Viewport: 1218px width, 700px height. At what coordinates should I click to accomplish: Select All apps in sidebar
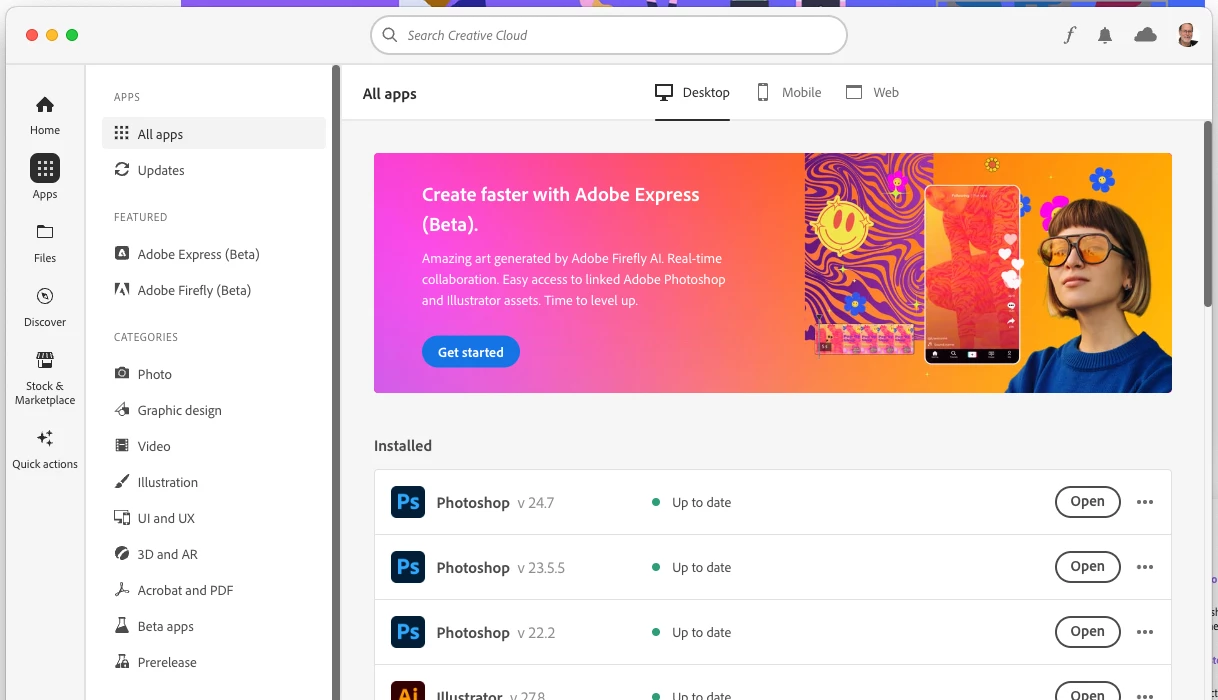[x=214, y=134]
